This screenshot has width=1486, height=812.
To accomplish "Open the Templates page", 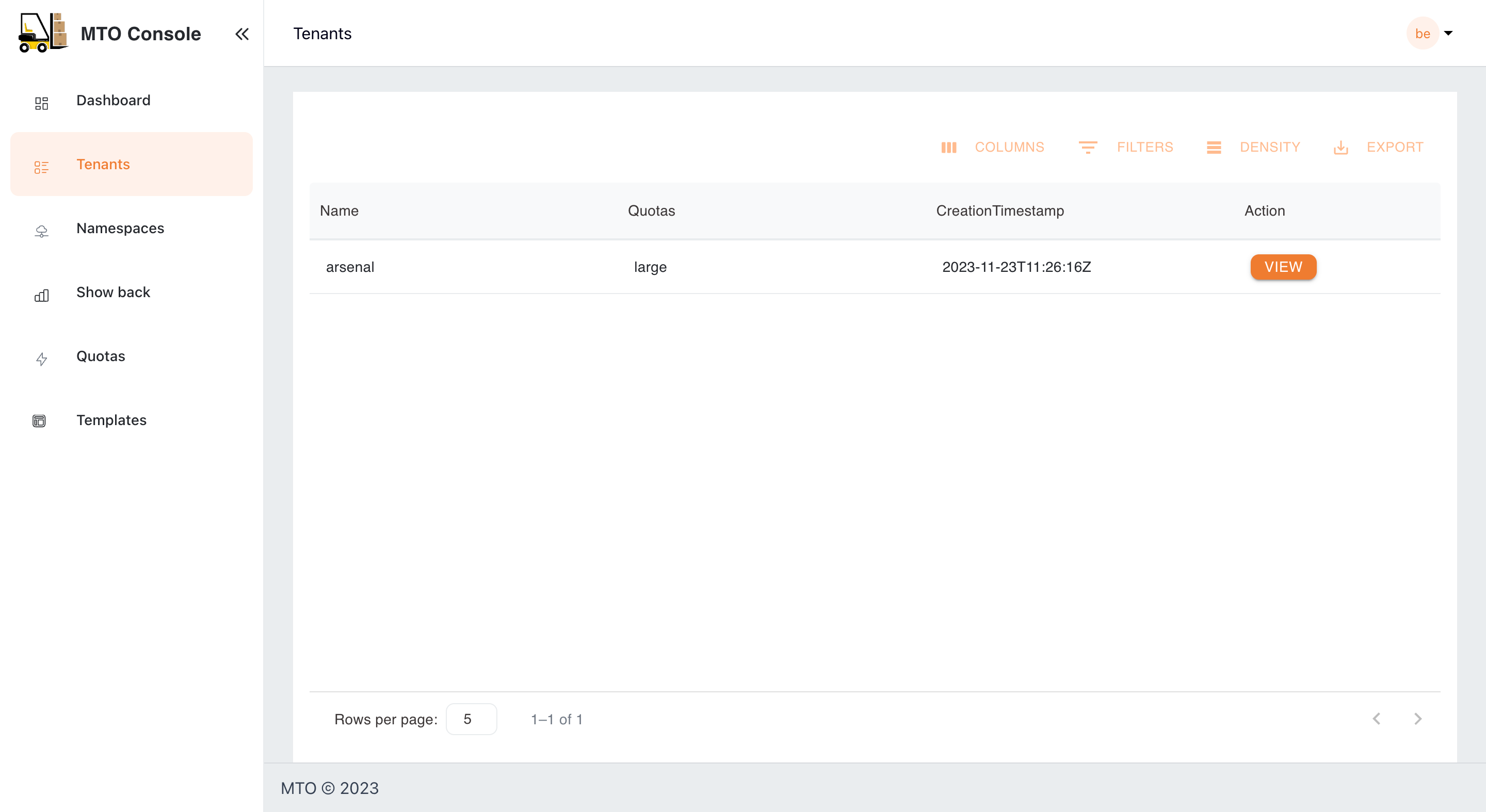I will [132, 420].
